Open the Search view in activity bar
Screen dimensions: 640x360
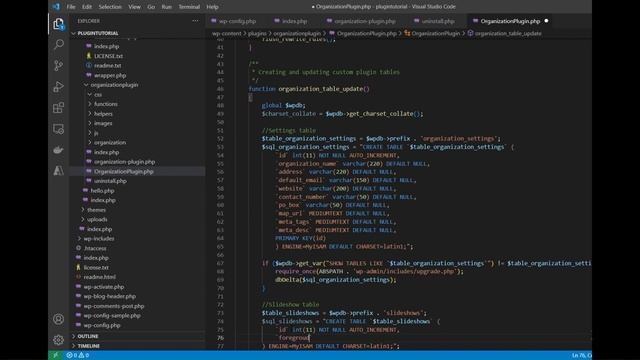(58, 44)
